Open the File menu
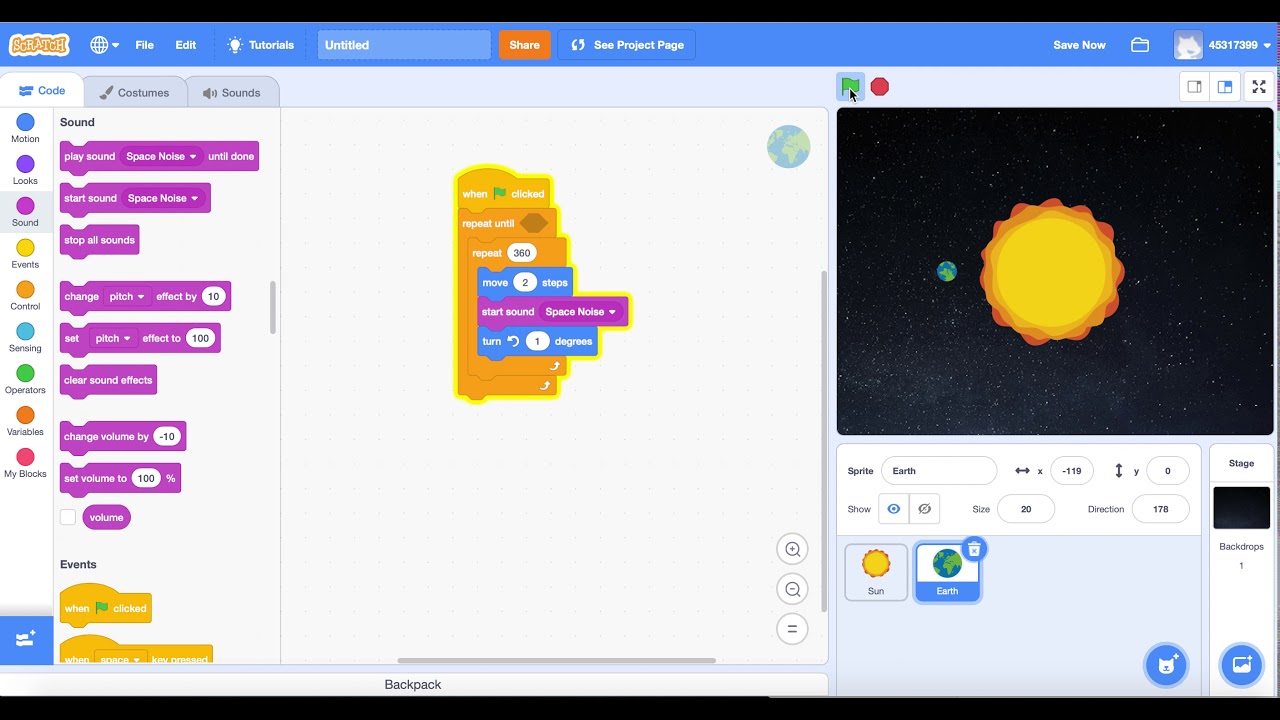 coord(145,45)
